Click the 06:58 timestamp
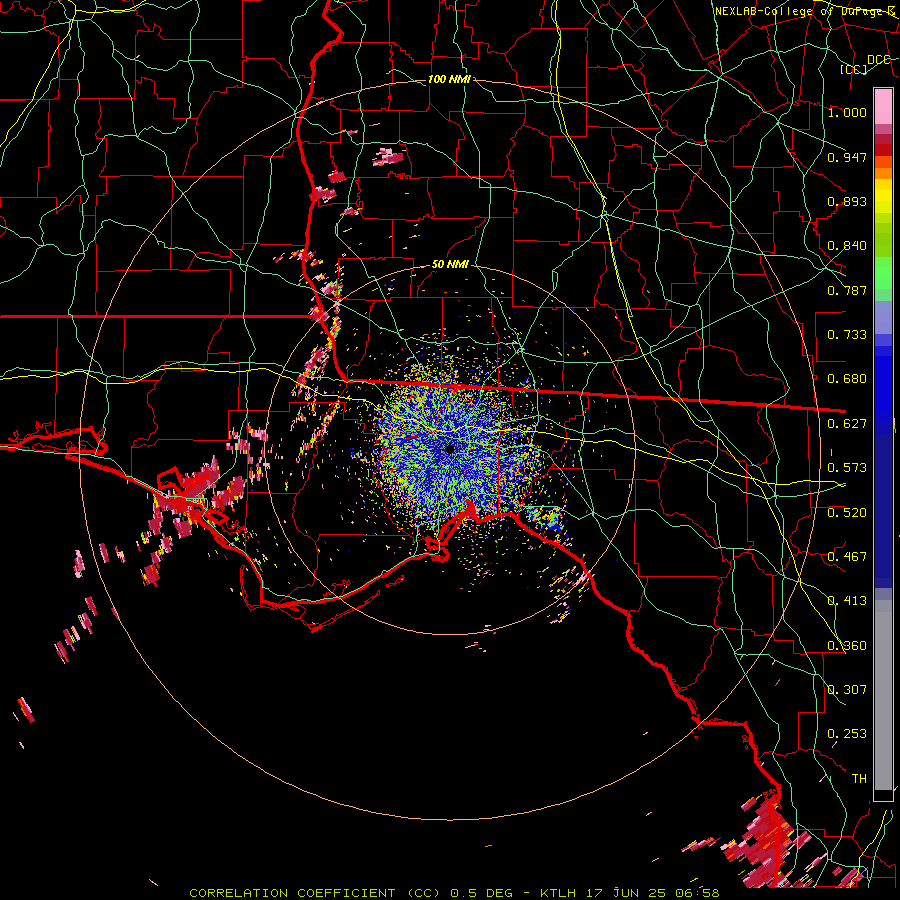 697,893
